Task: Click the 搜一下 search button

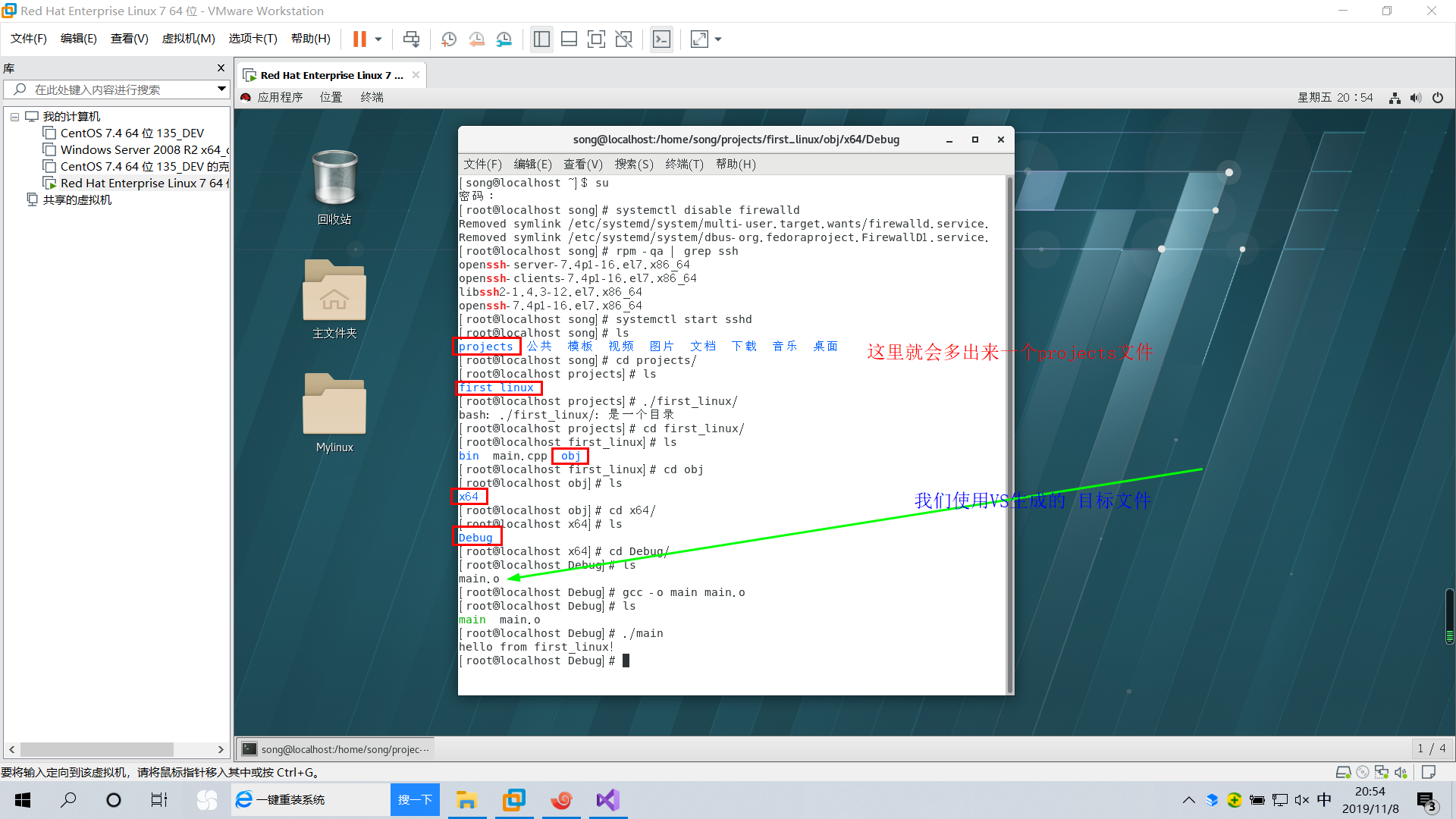Action: point(415,800)
